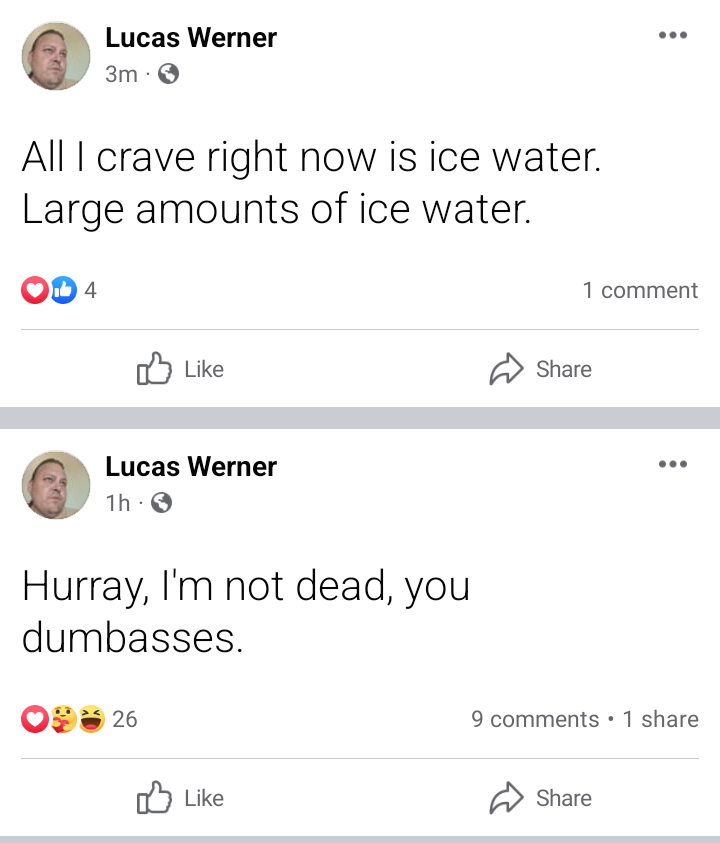Open Lucas Werner name on the 1h post
This screenshot has height=843, width=720.
[191, 467]
